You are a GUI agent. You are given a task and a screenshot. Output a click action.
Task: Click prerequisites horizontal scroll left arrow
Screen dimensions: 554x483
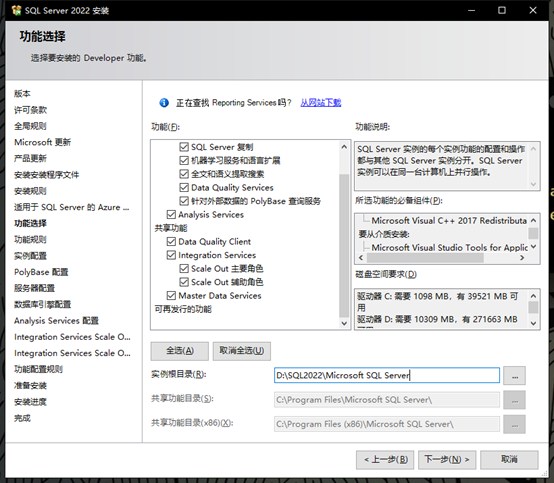[361, 258]
